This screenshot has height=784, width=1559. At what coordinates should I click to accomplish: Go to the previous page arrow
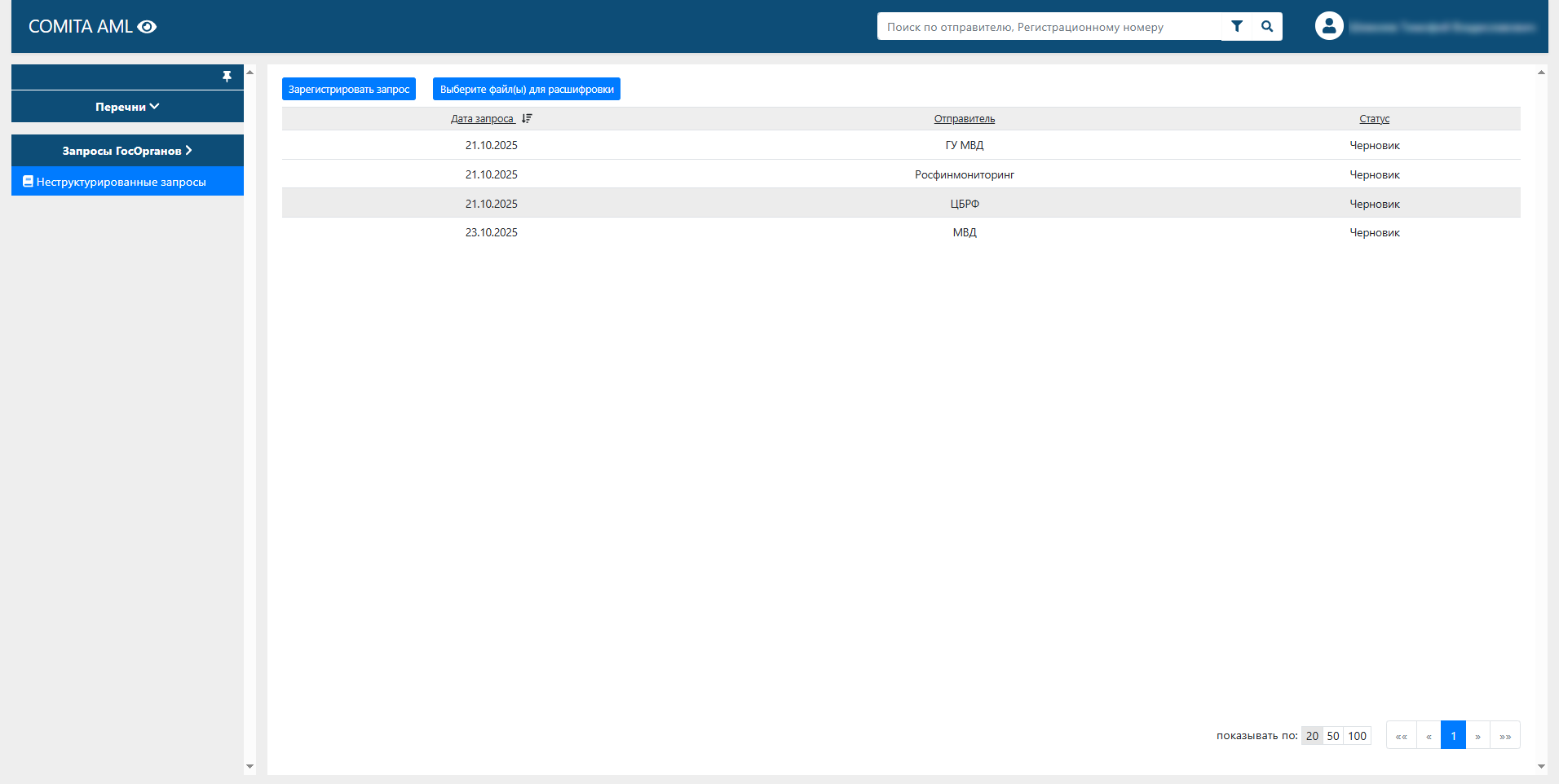point(1429,735)
